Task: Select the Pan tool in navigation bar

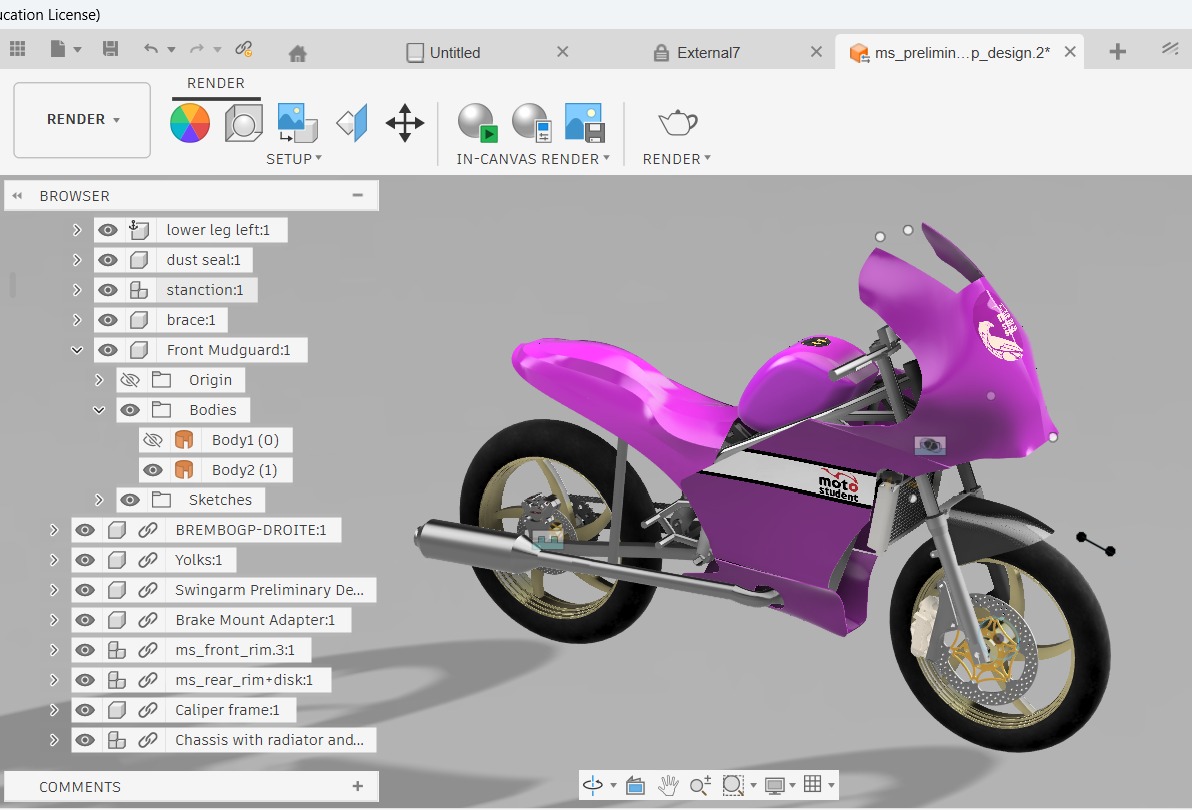Action: (667, 786)
